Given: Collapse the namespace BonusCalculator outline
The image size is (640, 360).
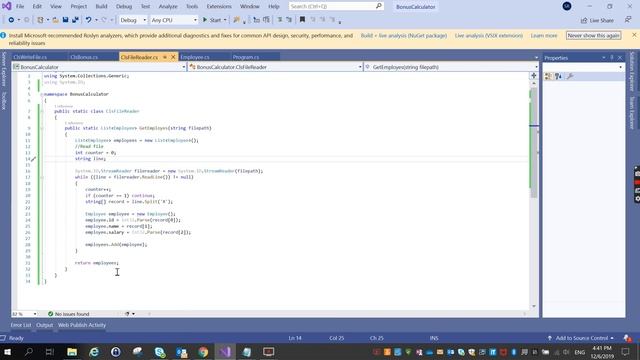Looking at the screenshot, I should pos(41,94).
